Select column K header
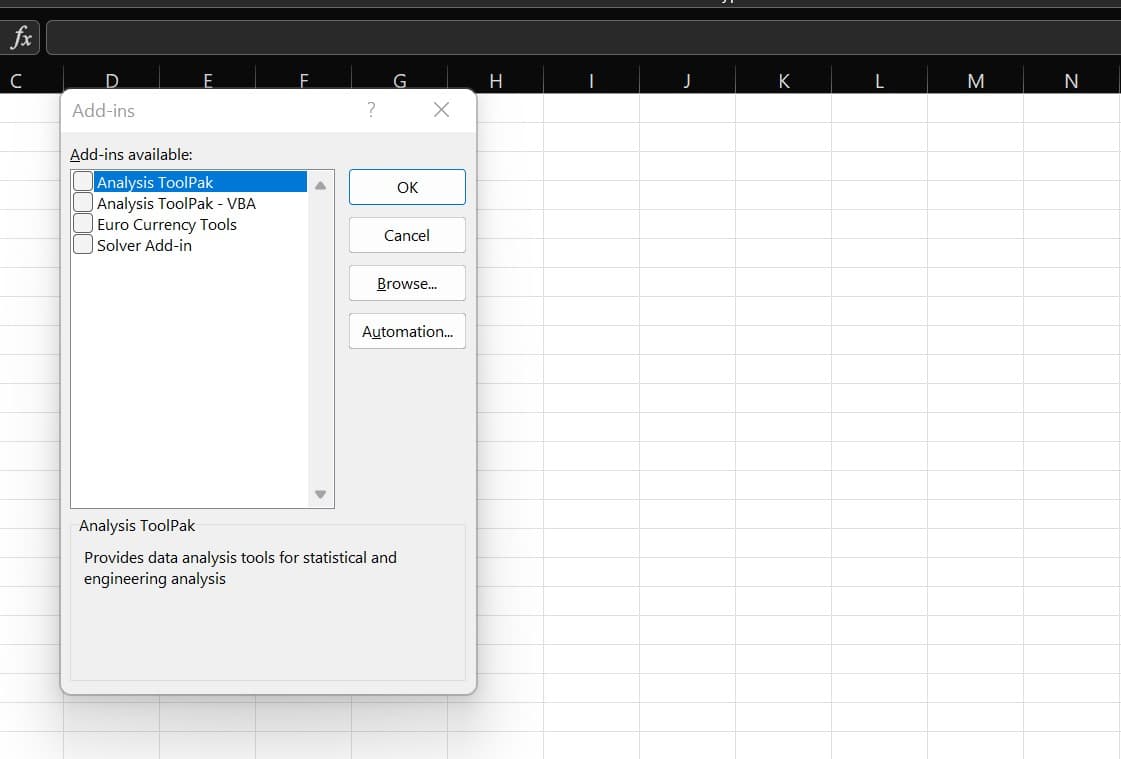Screen dimensions: 1121x759 coord(783,82)
